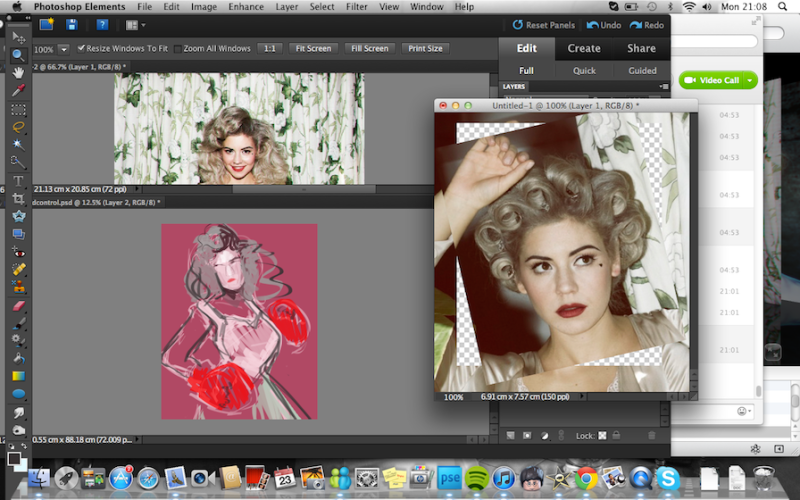Pick the Eyedropper tool
The width and height of the screenshot is (800, 500).
(x=18, y=90)
